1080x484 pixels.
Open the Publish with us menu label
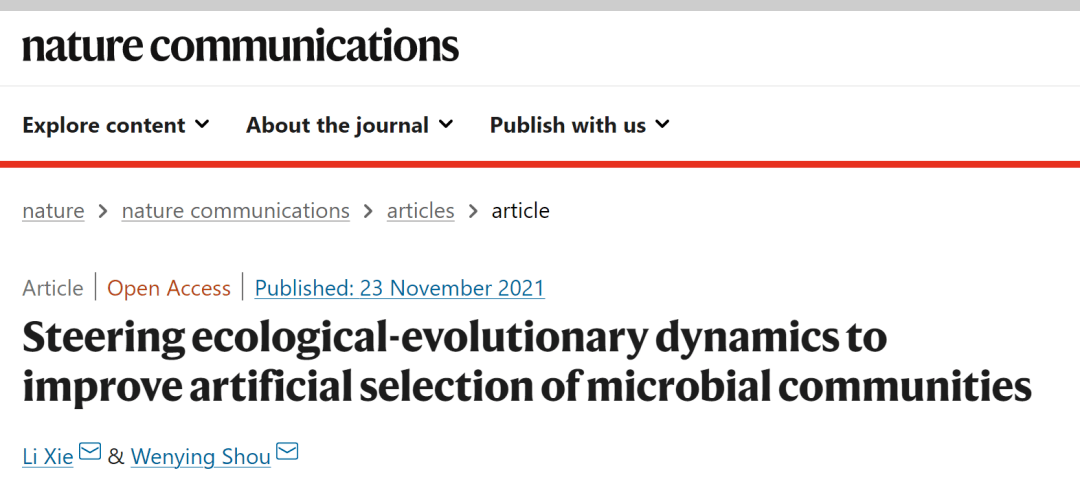tap(567, 125)
